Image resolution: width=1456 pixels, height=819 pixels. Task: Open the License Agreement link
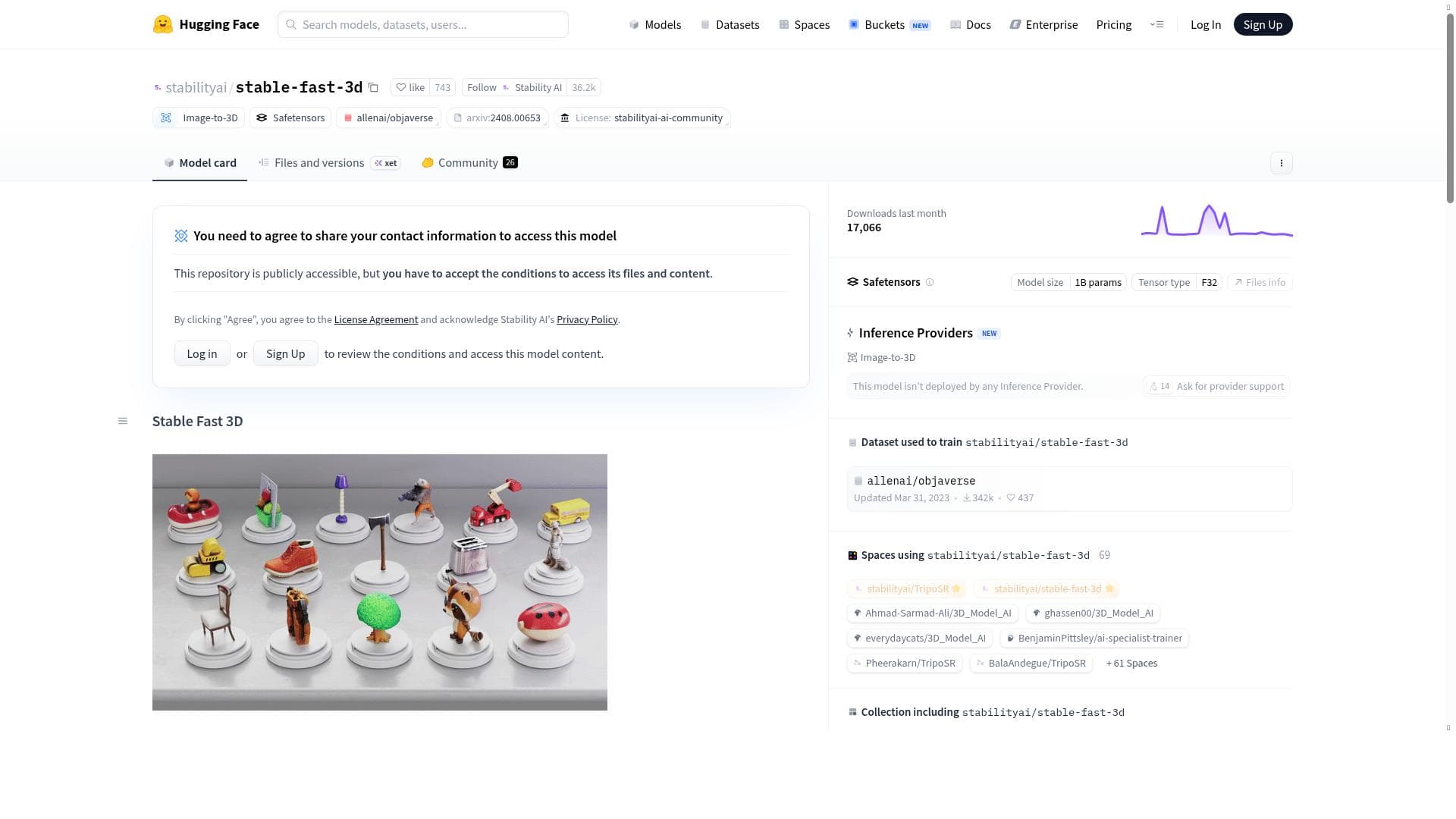375,319
